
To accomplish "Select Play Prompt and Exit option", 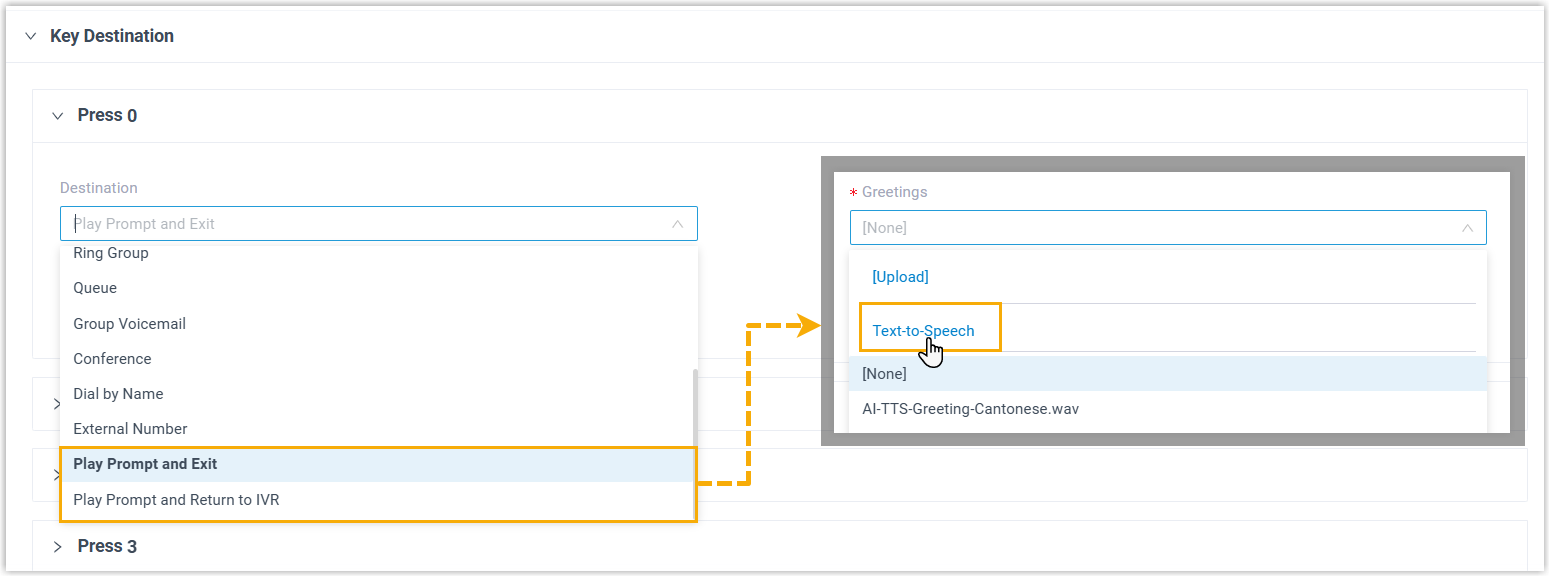I will [x=145, y=464].
